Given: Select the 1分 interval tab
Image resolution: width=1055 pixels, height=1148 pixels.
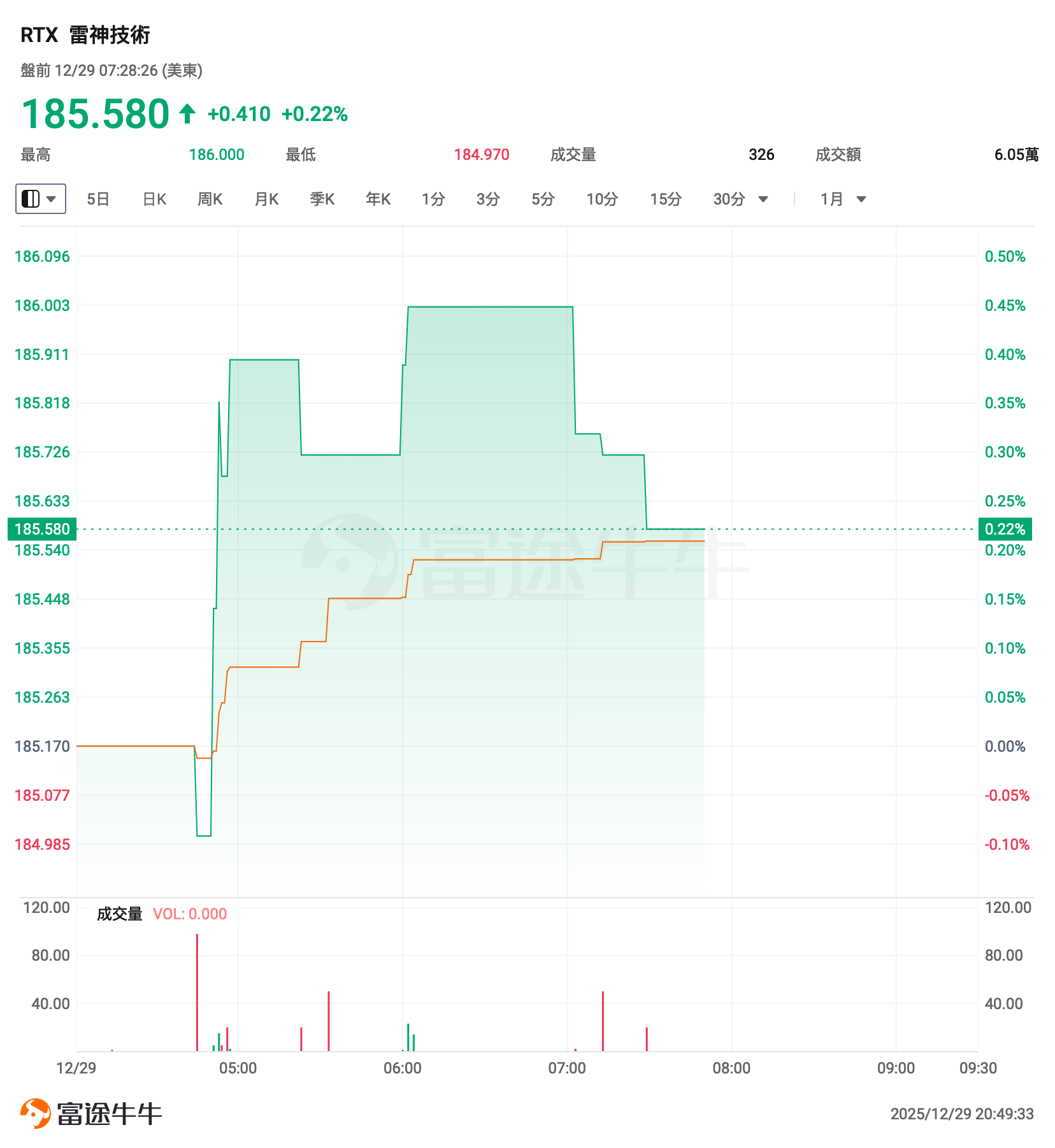Looking at the screenshot, I should point(433,199).
